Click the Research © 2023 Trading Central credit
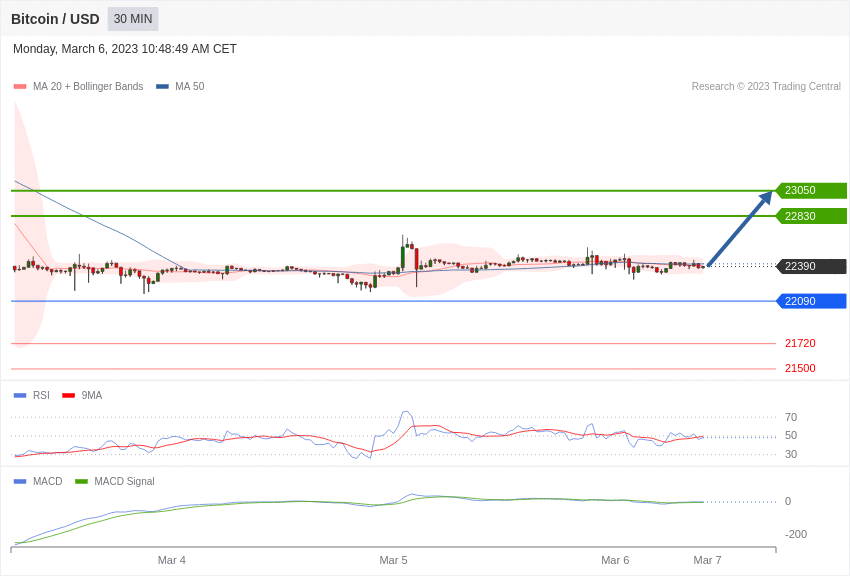850x576 pixels. (x=766, y=87)
